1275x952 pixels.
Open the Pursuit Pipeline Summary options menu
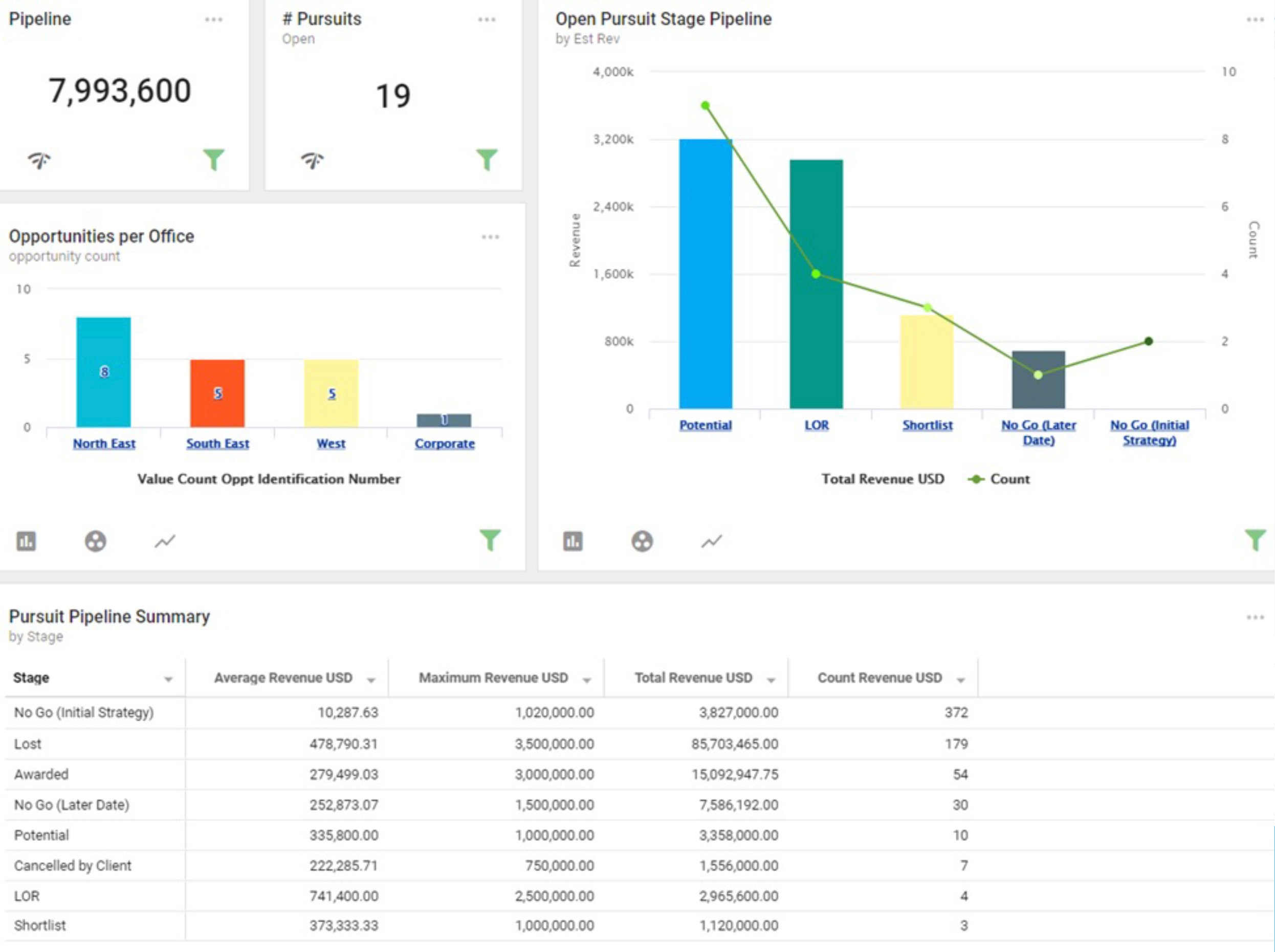click(1255, 617)
